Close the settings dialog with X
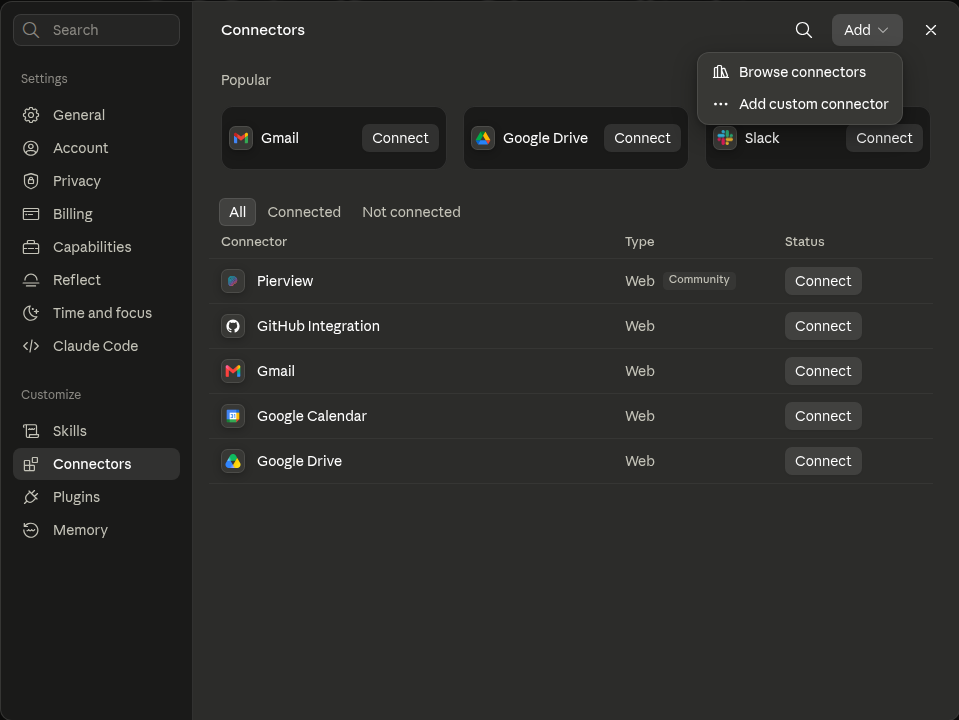The height and width of the screenshot is (720, 959). pos(930,30)
